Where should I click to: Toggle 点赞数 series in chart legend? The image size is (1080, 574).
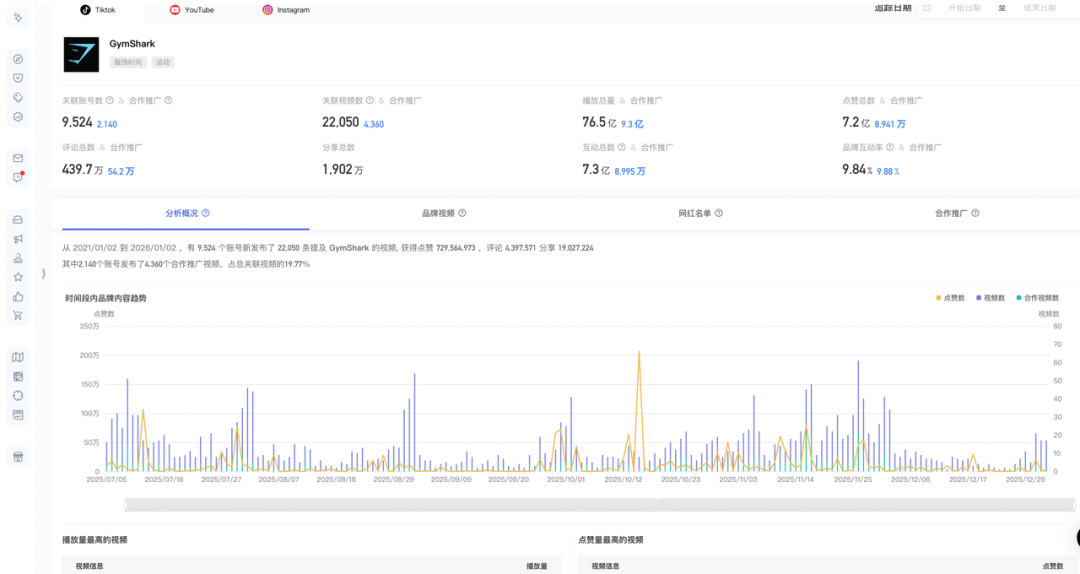coord(953,298)
